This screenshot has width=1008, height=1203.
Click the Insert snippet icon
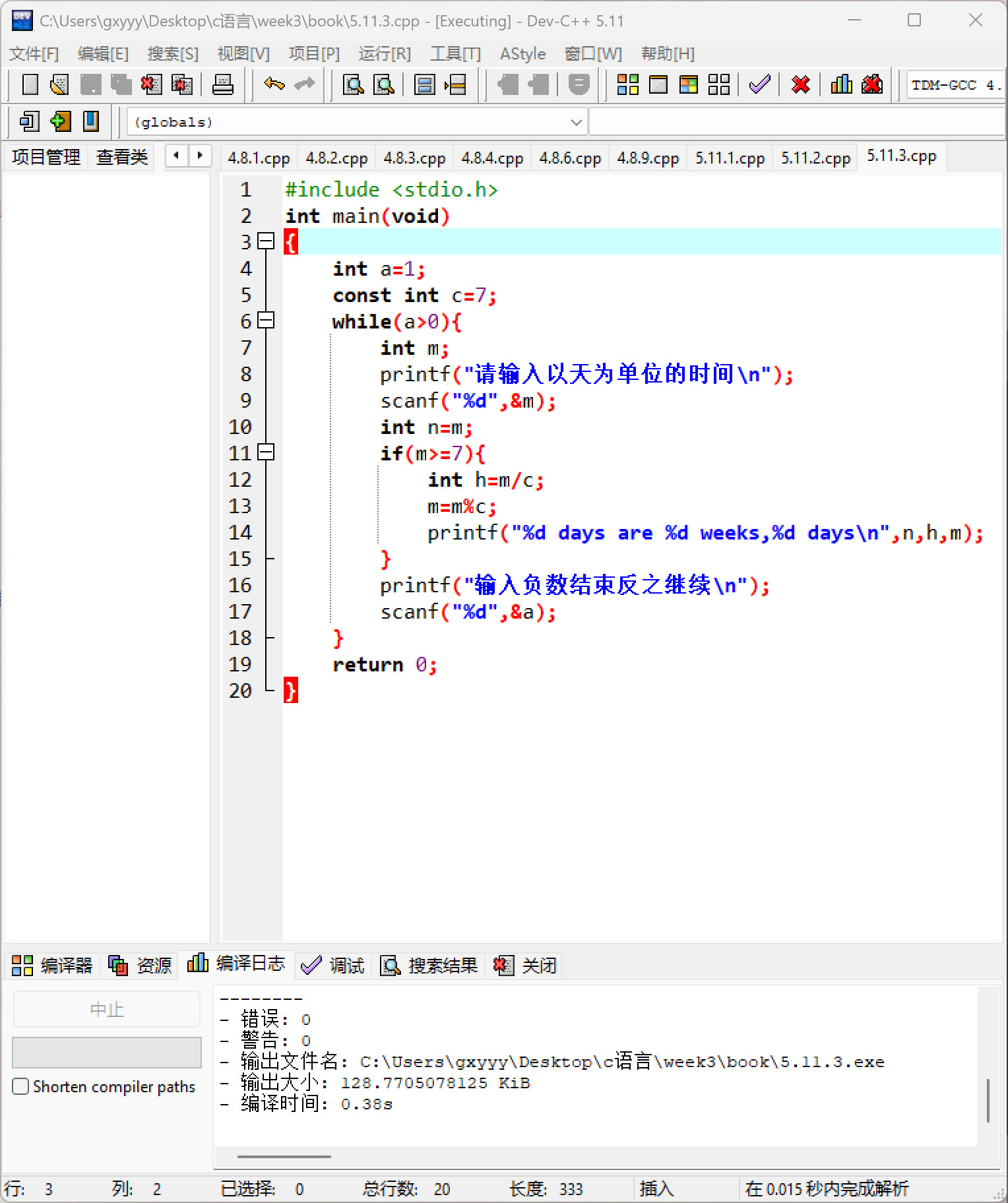click(x=30, y=121)
